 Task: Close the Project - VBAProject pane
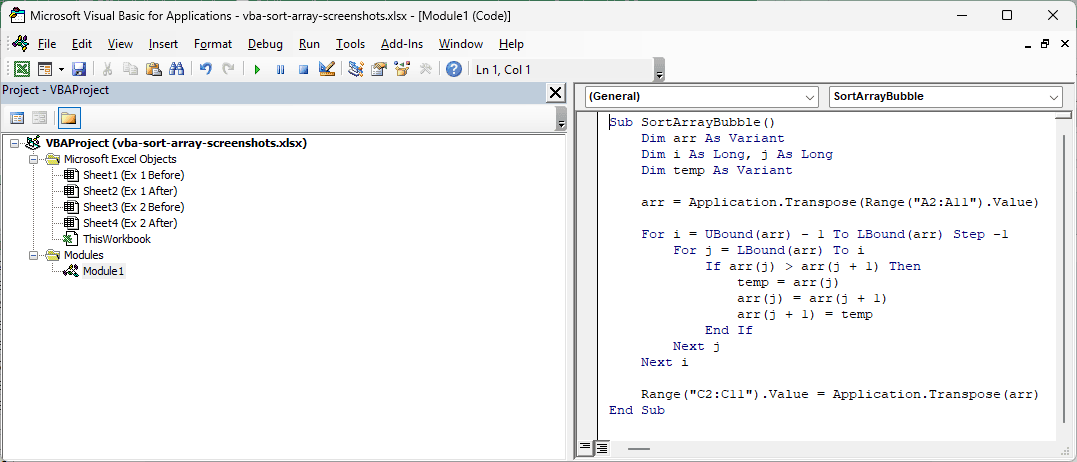(x=555, y=93)
